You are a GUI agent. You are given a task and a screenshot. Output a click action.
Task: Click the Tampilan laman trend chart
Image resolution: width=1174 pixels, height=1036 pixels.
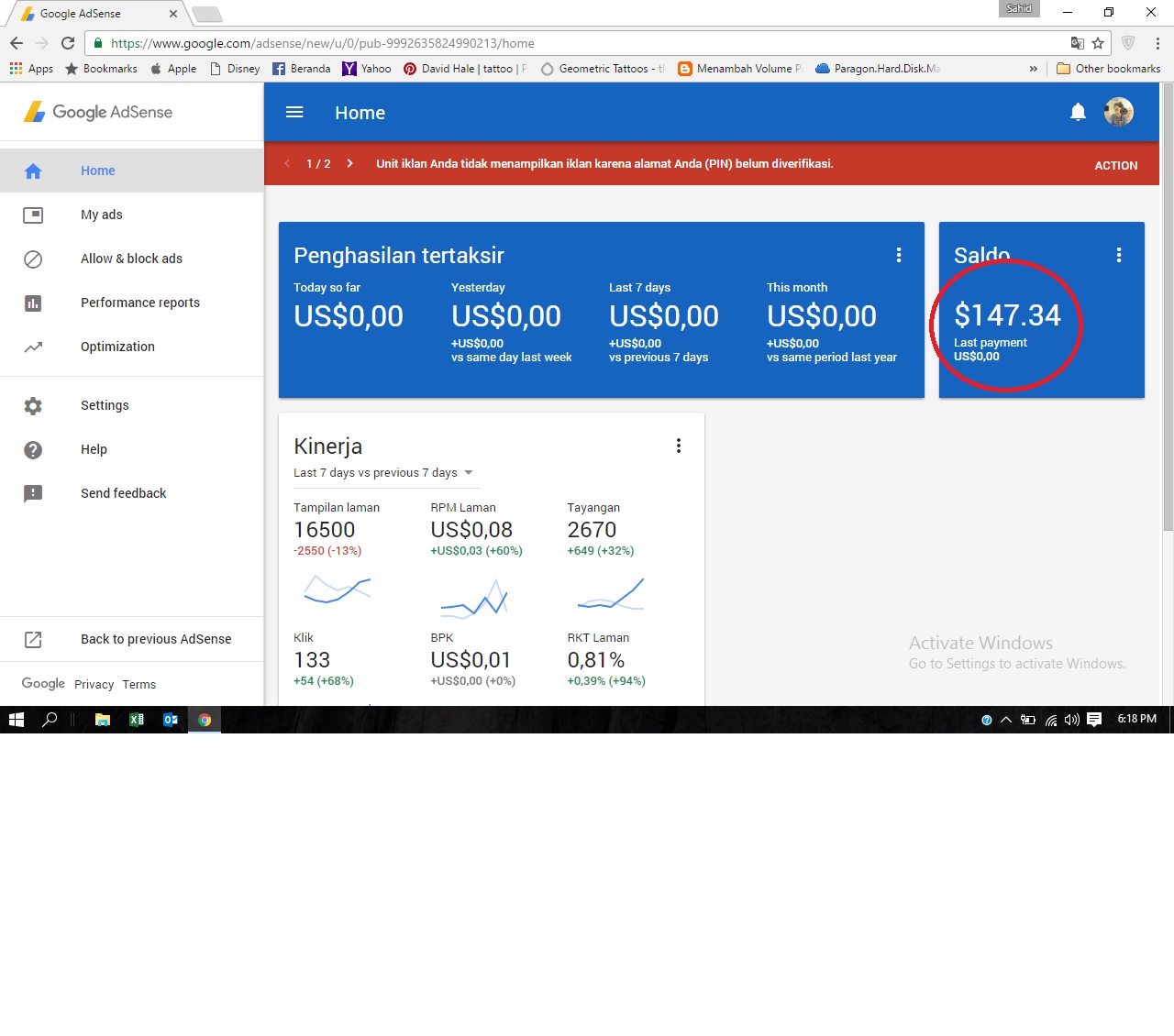pyautogui.click(x=338, y=589)
